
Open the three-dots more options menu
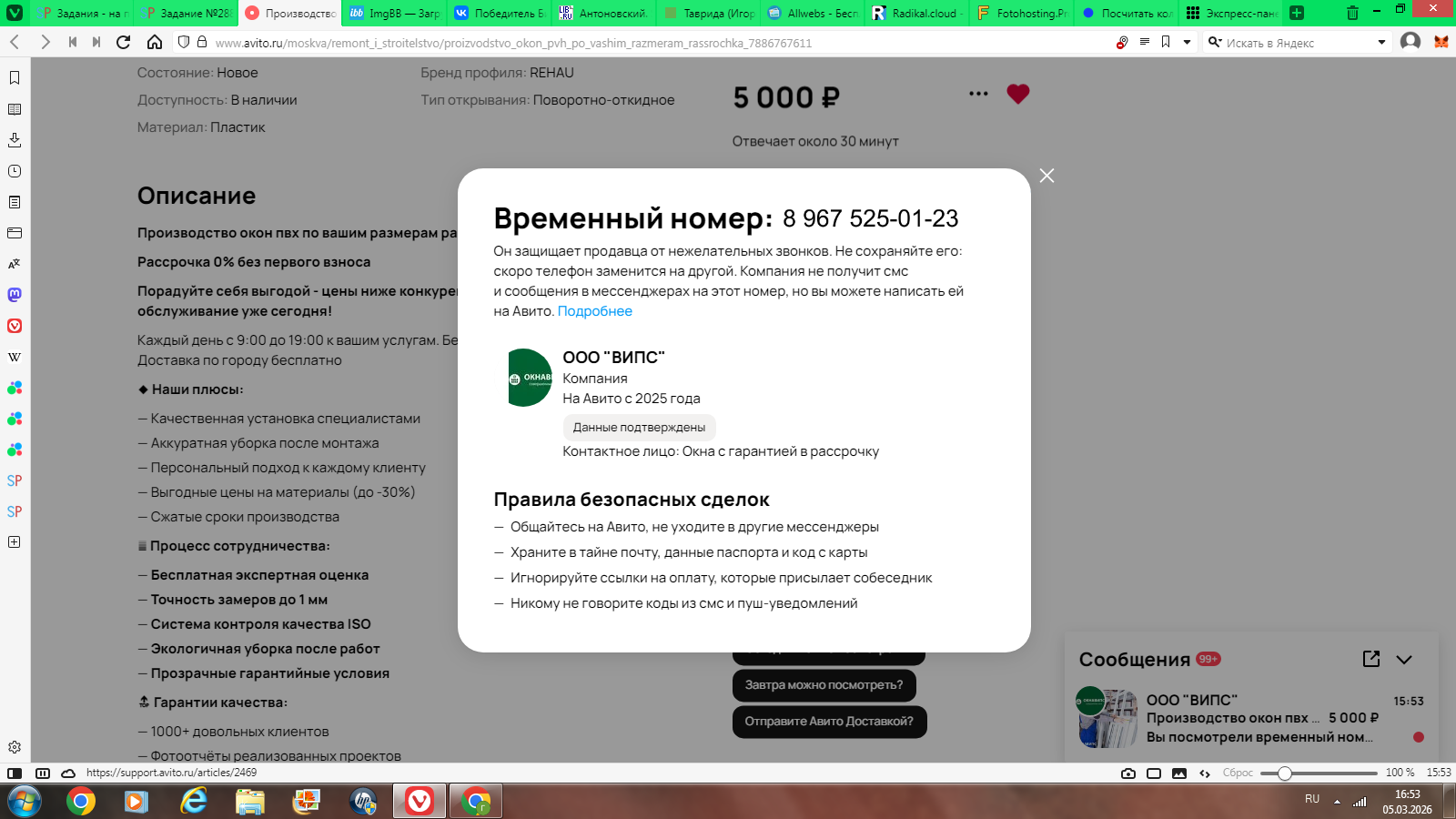[978, 94]
